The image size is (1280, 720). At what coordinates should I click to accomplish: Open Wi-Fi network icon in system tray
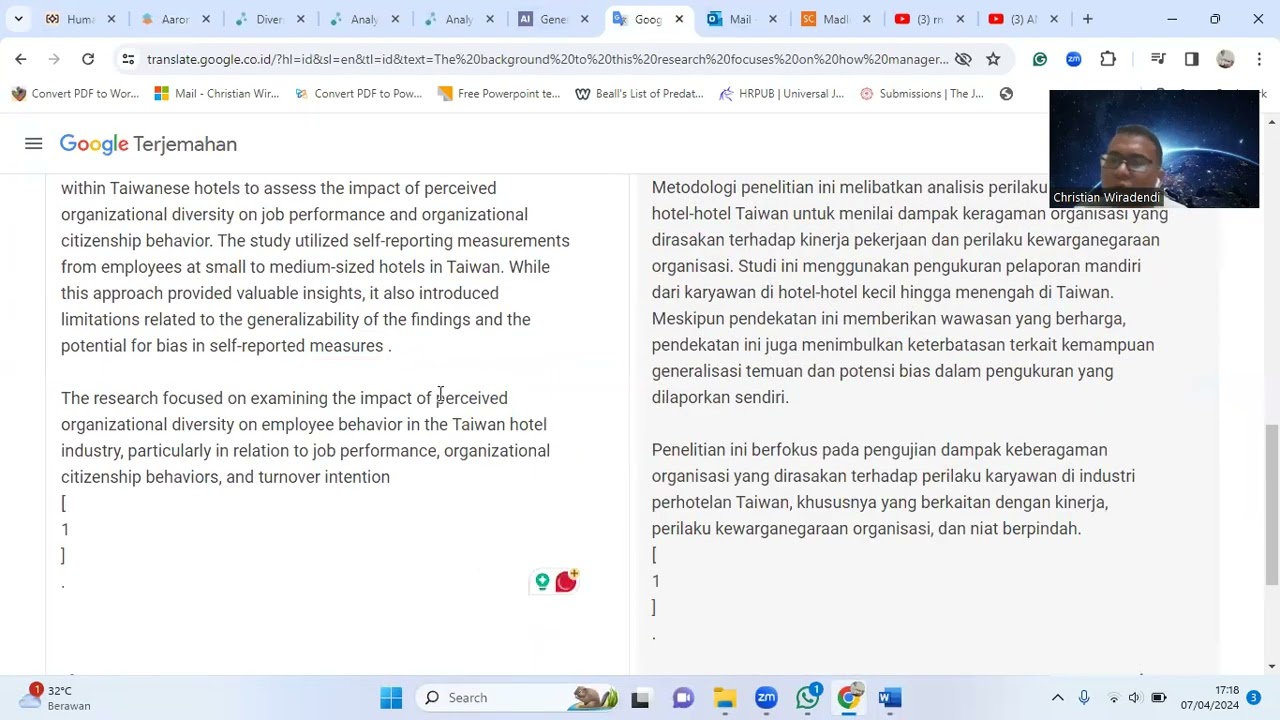coord(1112,697)
